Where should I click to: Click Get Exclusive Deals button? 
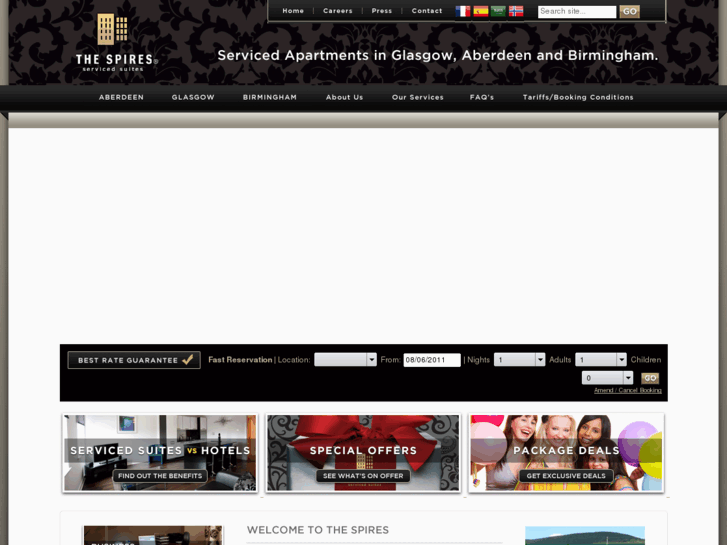[x=566, y=476]
